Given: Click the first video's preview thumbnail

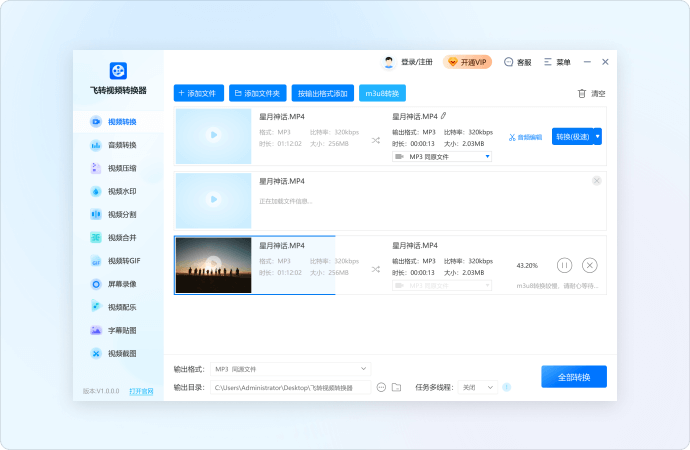Looking at the screenshot, I should 213,136.
